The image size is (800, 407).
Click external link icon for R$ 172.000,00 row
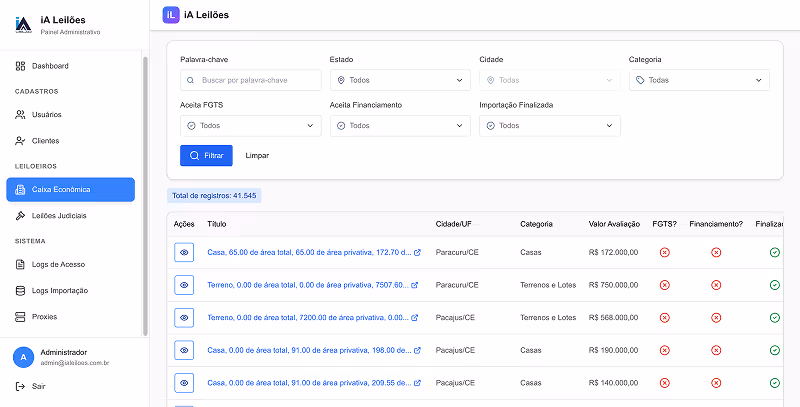[x=417, y=252]
